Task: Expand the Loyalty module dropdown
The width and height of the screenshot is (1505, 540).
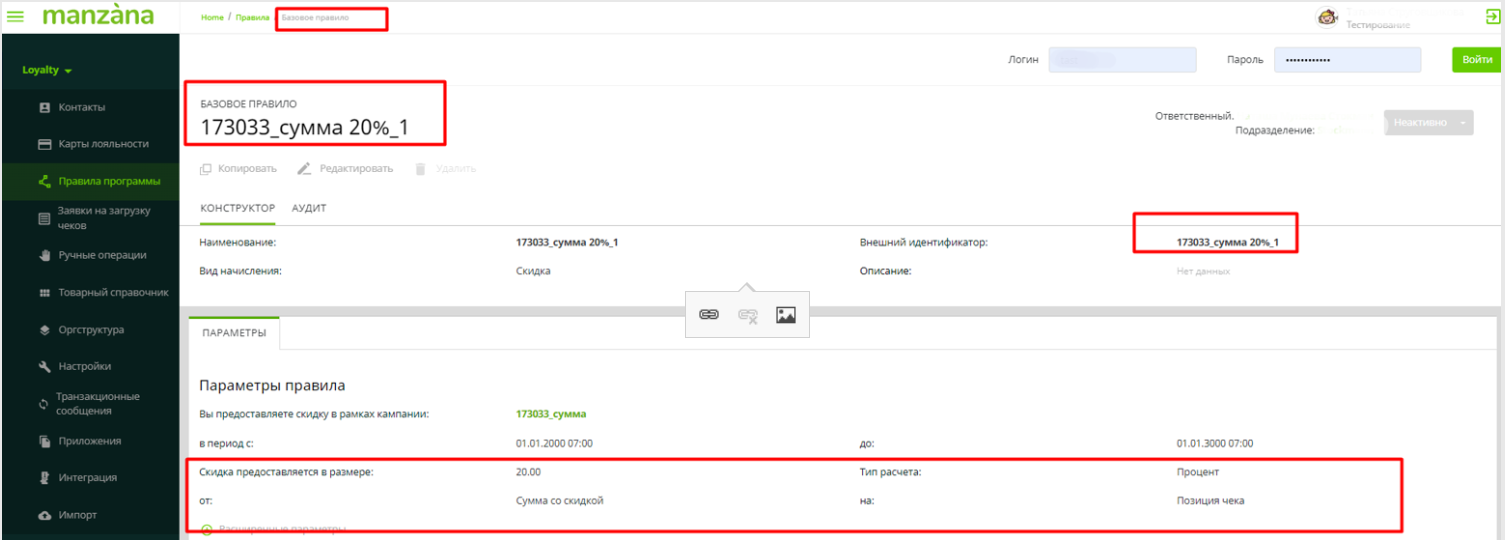Action: 47,71
